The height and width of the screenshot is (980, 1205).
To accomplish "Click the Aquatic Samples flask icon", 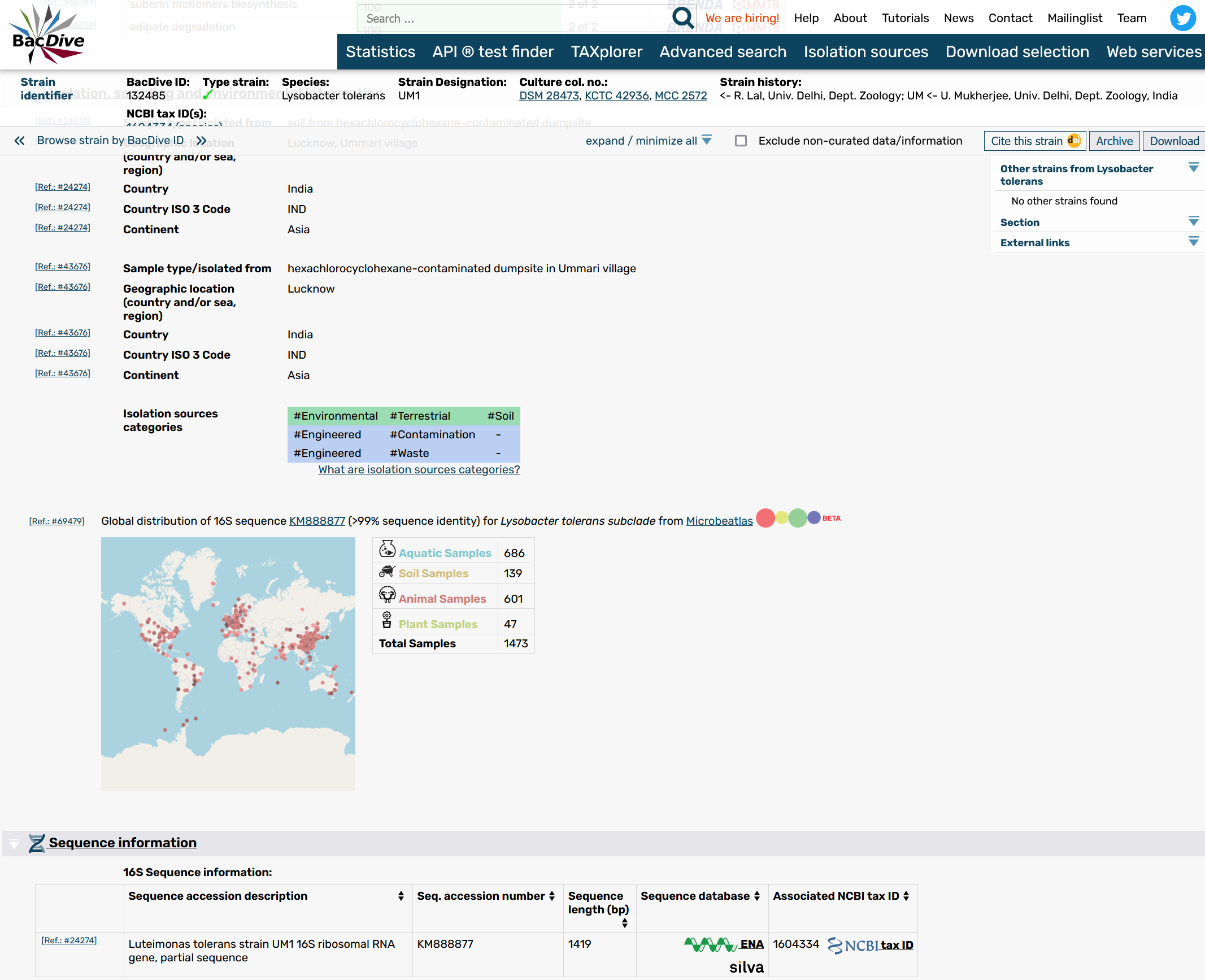I will coord(387,549).
